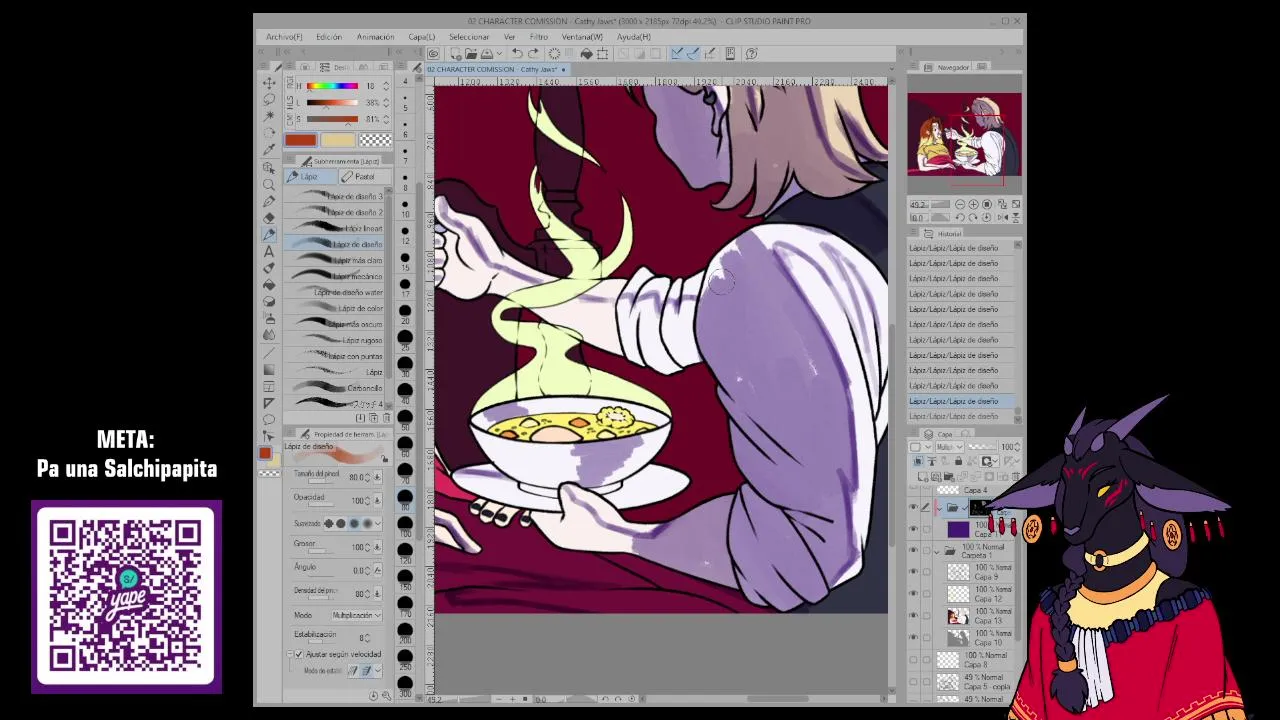Toggle visibility eye of Capeta 1 folder
1280x720 pixels.
[913, 551]
